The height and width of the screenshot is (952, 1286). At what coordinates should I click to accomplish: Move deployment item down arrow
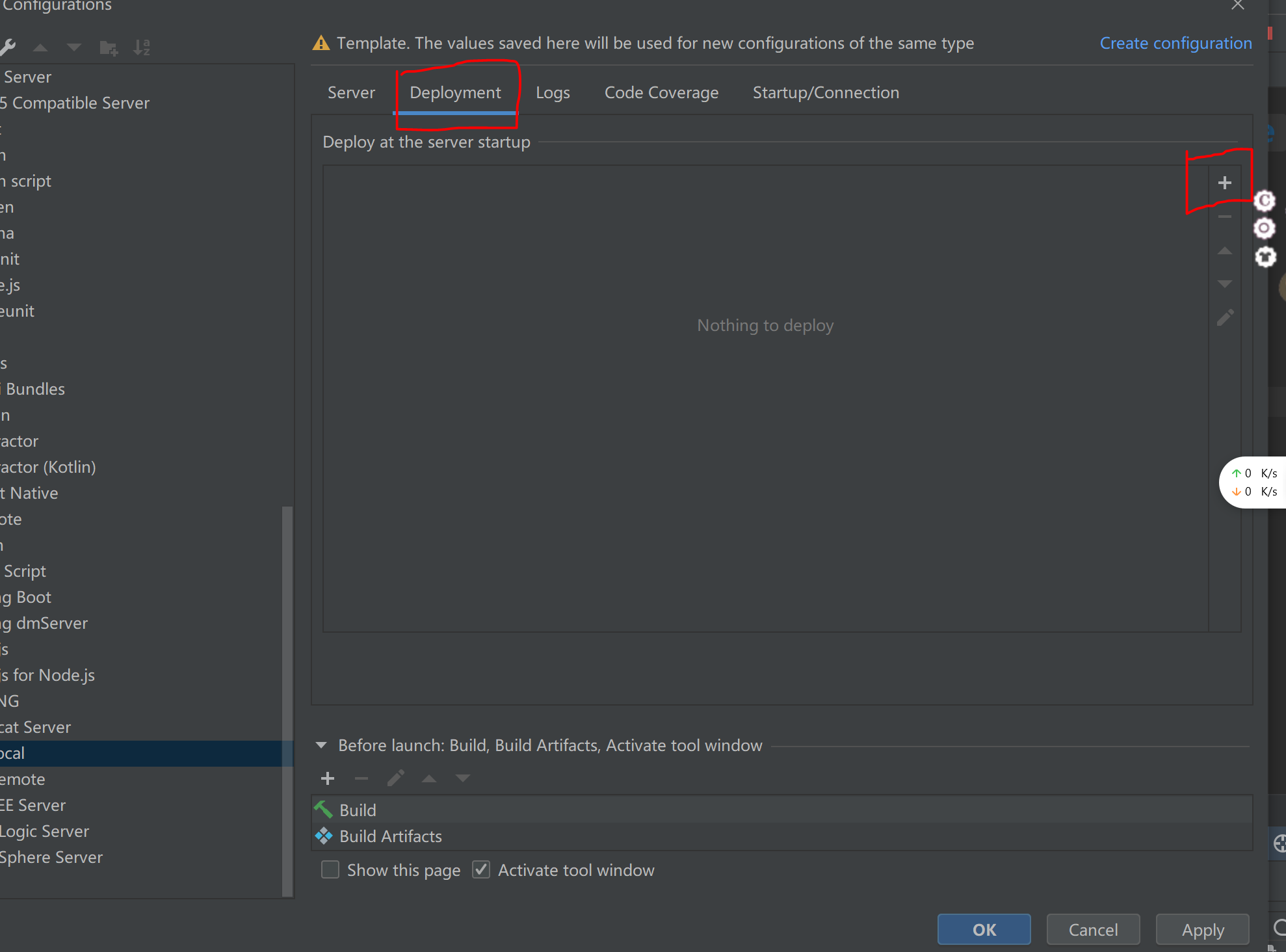point(1224,284)
